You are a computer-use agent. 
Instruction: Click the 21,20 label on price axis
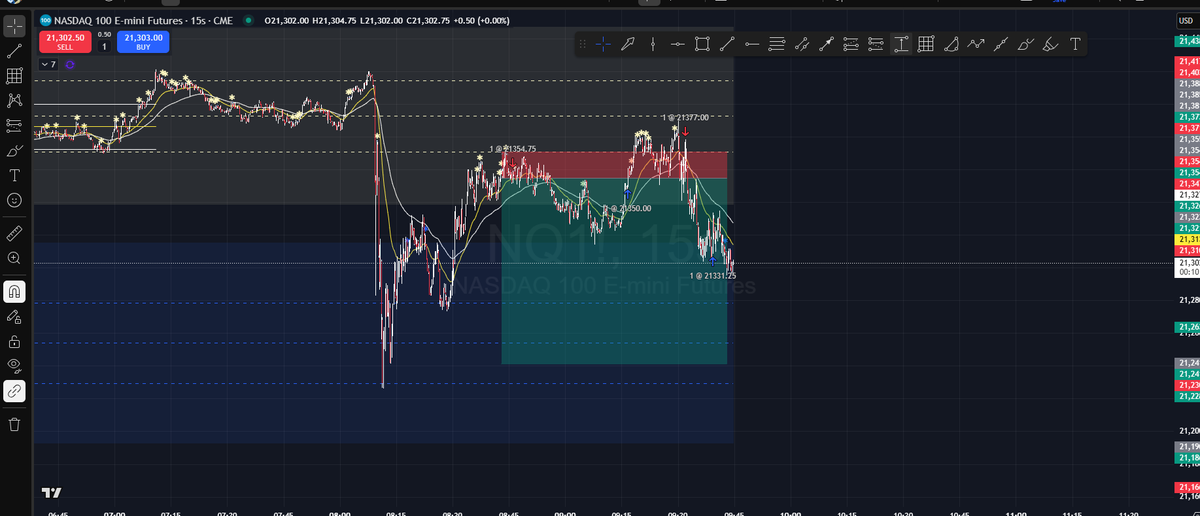coord(1188,430)
